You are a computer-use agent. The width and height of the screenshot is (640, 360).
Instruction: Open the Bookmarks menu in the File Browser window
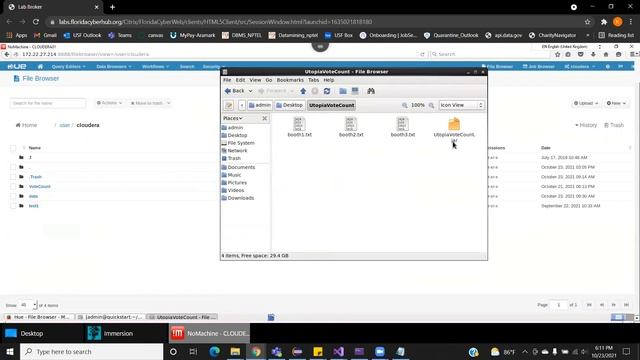pyautogui.click(x=290, y=80)
